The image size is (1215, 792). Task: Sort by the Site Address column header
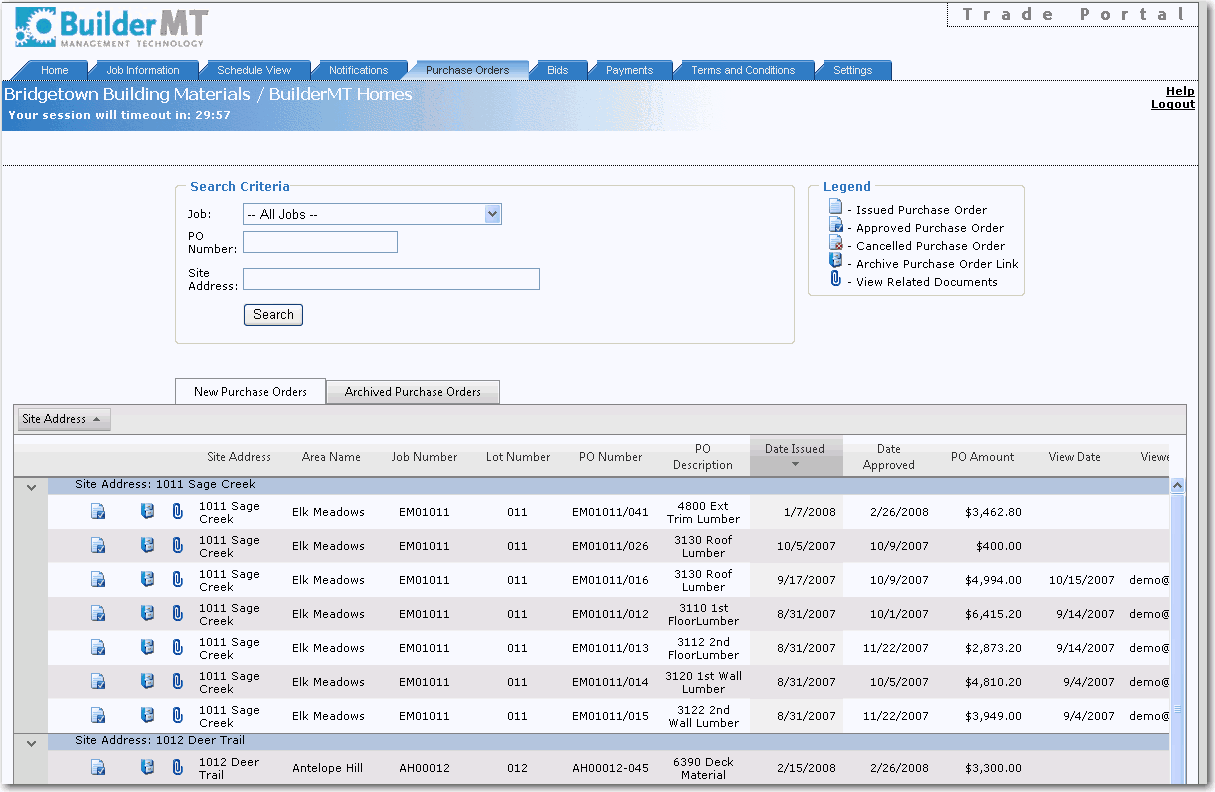coord(239,457)
